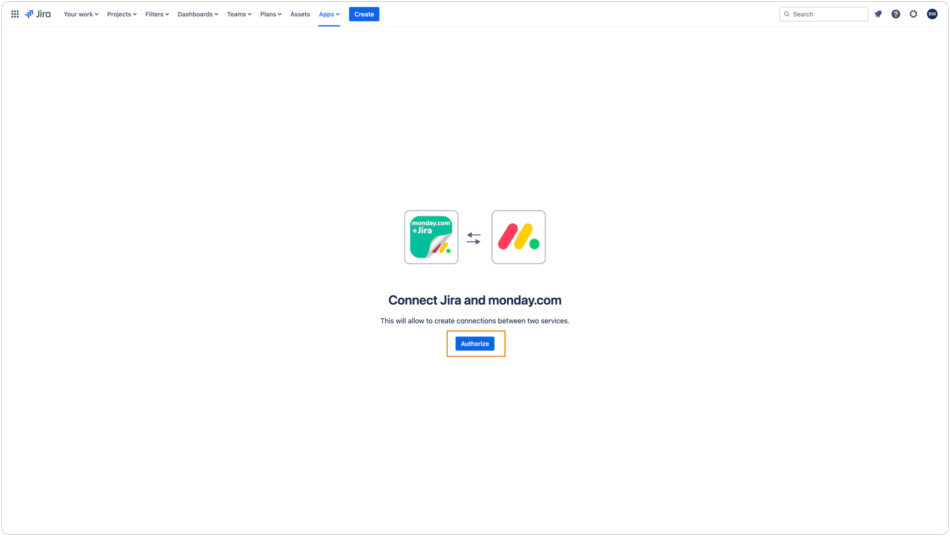Open notifications icon in top bar
The image size is (950, 536).
point(878,14)
